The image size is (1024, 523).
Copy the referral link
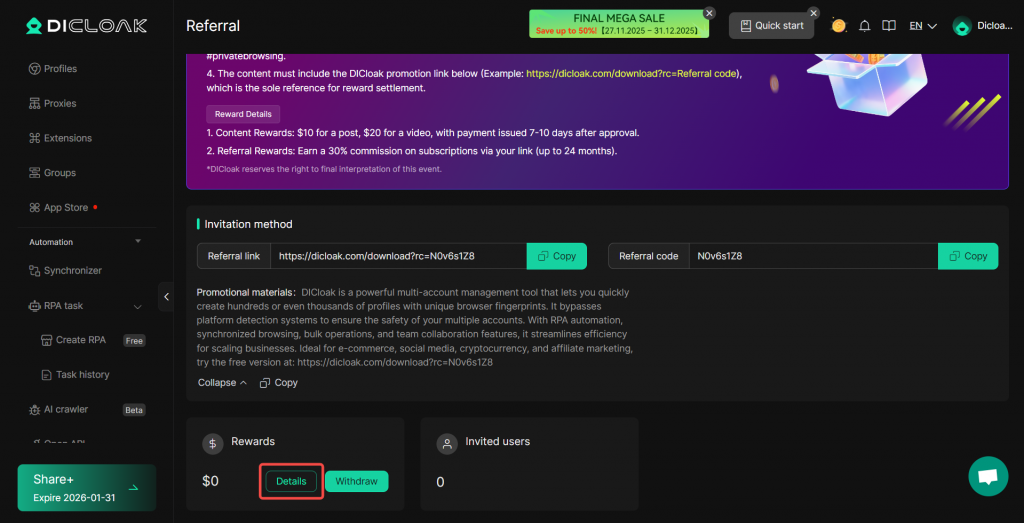tap(556, 256)
